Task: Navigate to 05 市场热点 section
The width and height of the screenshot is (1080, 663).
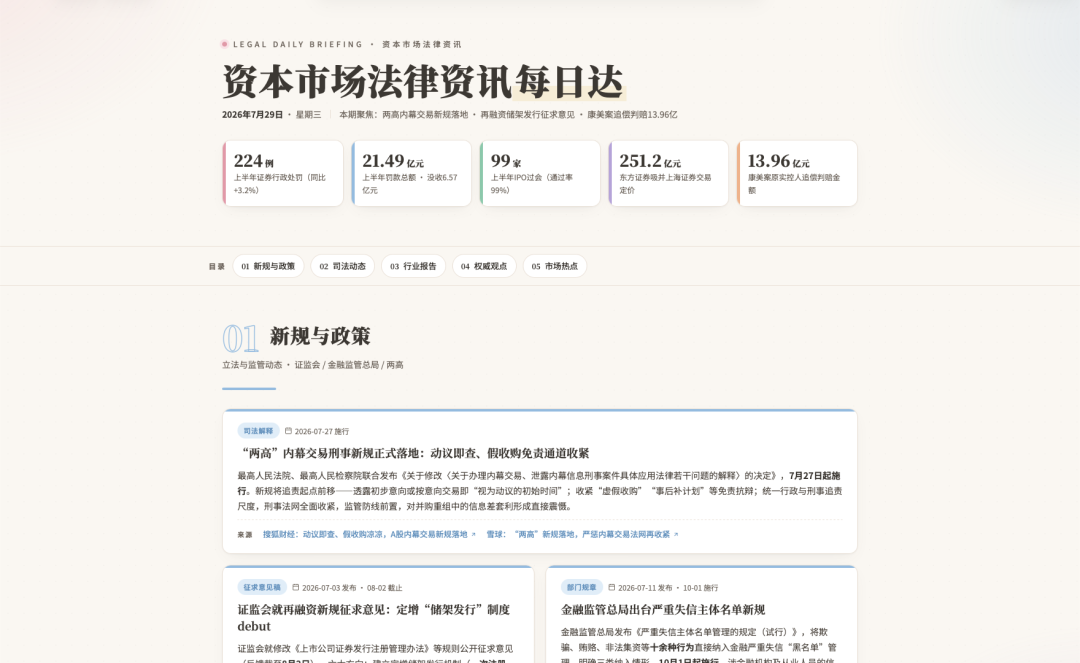Action: (554, 266)
